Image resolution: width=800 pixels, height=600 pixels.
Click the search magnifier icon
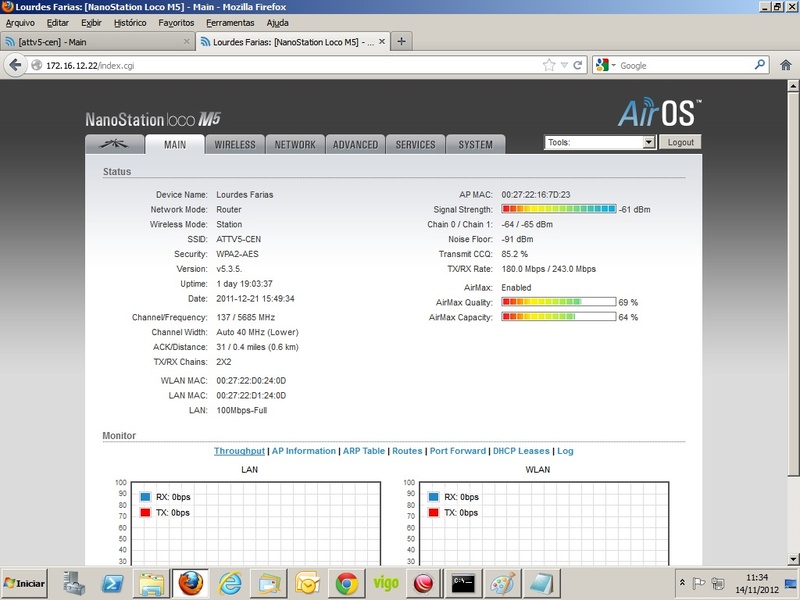[x=760, y=65]
